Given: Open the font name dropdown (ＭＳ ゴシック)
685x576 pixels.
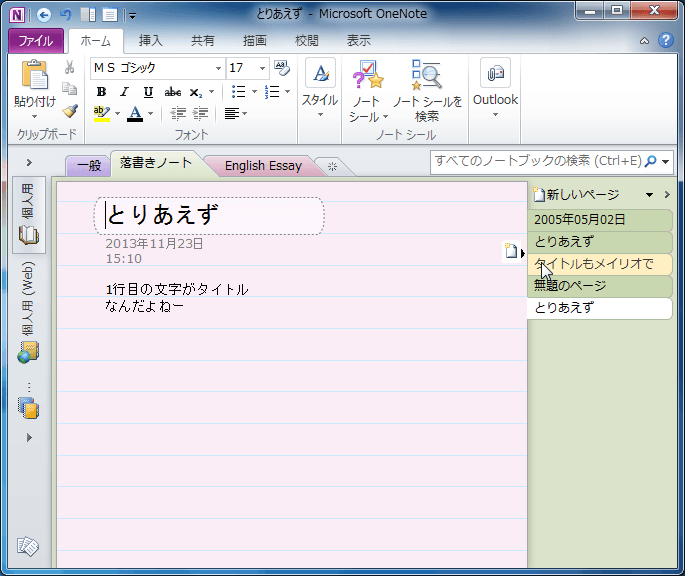Looking at the screenshot, I should (x=218, y=68).
